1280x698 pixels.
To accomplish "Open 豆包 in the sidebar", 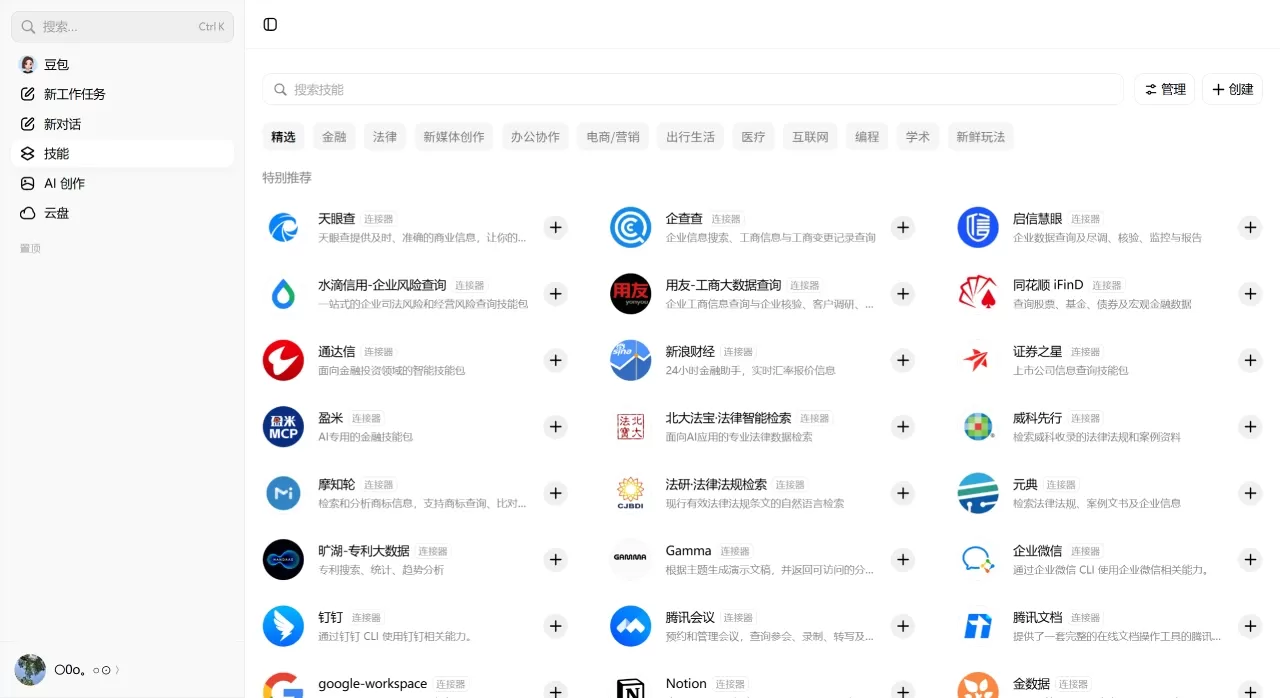I will (x=122, y=64).
